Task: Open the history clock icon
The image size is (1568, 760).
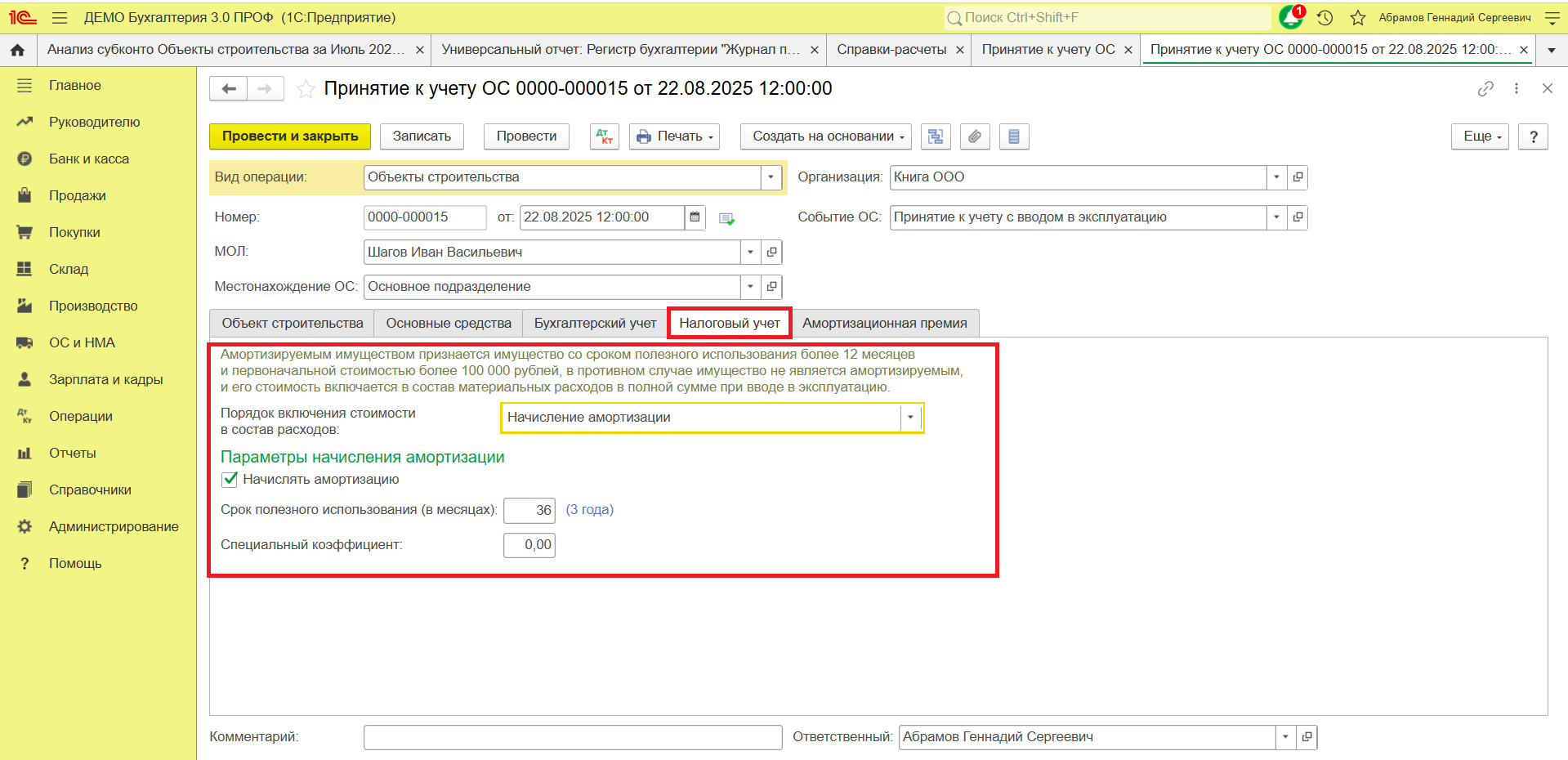Action: tap(1325, 17)
